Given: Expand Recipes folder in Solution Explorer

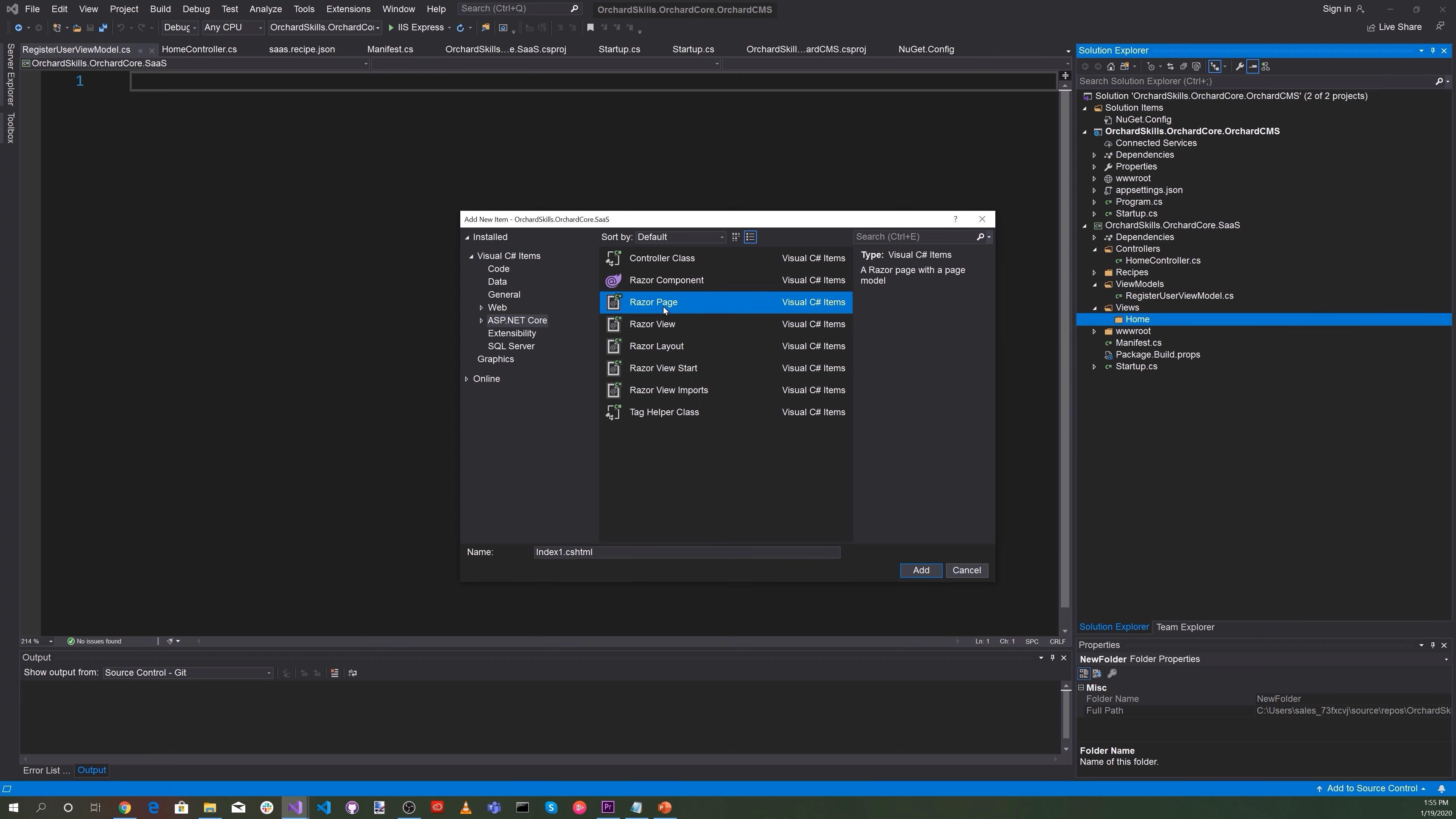Looking at the screenshot, I should point(1094,273).
